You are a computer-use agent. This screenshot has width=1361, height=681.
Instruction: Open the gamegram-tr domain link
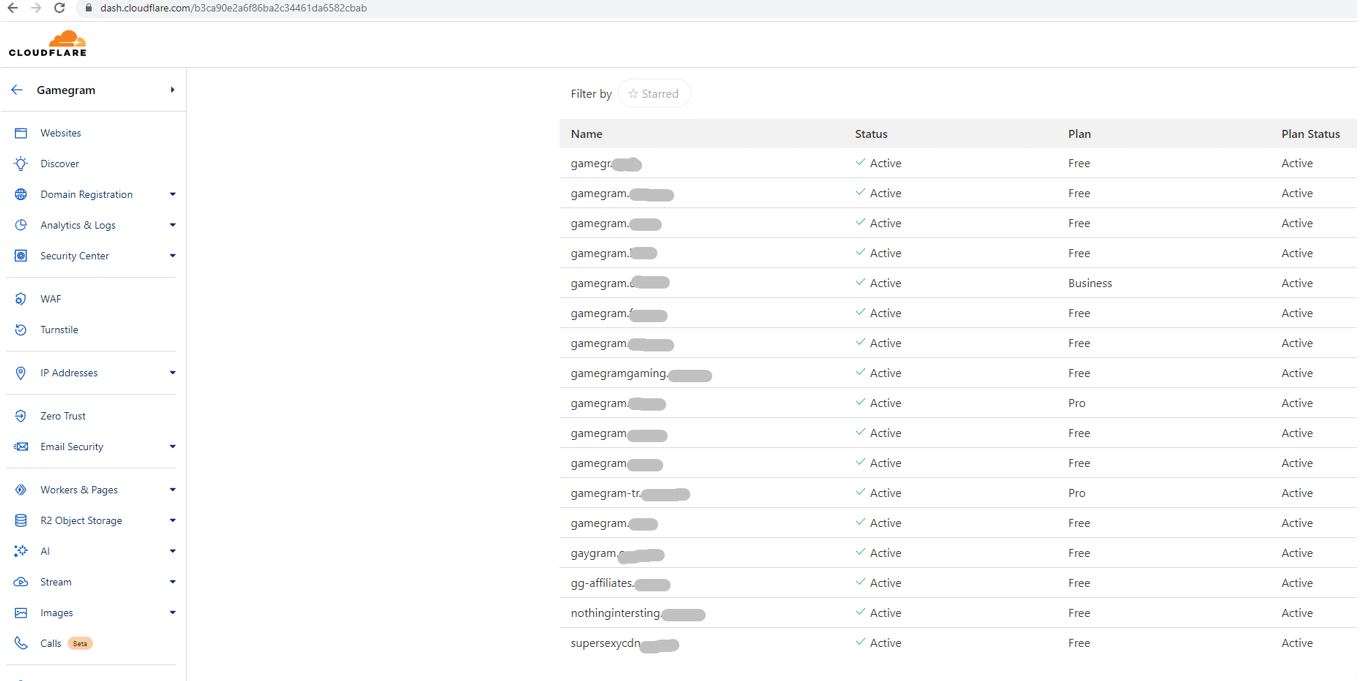[x=630, y=494]
